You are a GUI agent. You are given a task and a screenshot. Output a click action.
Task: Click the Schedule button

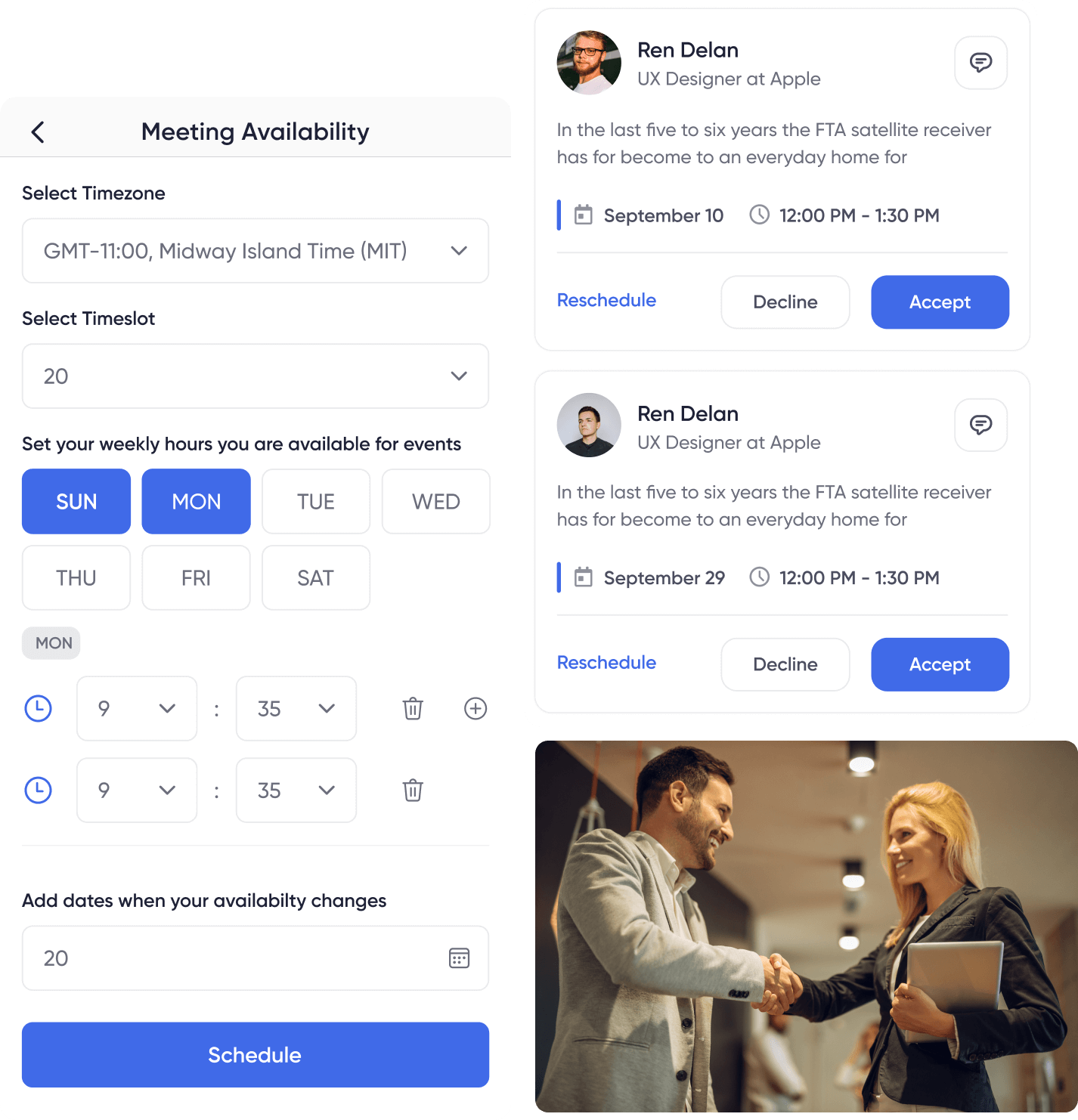click(256, 1055)
